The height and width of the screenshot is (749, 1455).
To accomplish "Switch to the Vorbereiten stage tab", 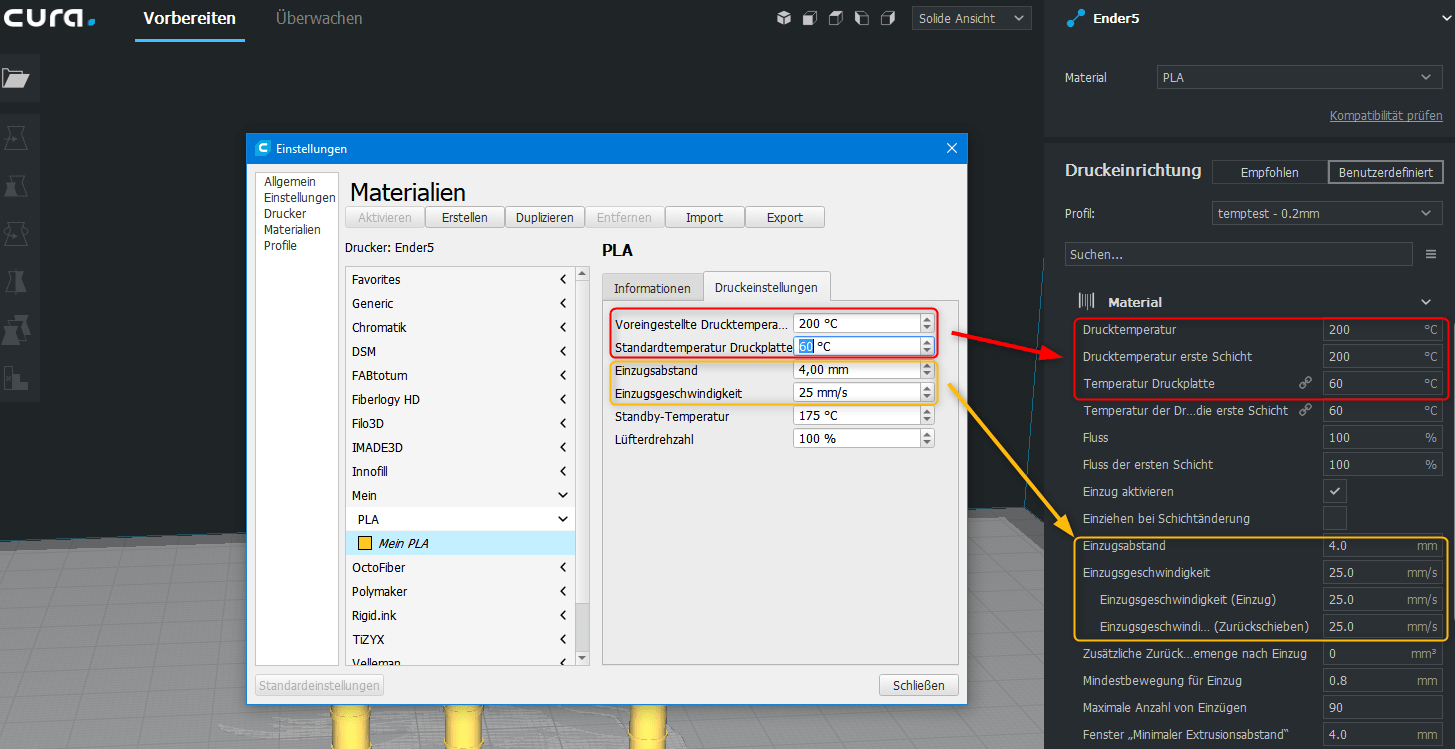I will tap(190, 18).
